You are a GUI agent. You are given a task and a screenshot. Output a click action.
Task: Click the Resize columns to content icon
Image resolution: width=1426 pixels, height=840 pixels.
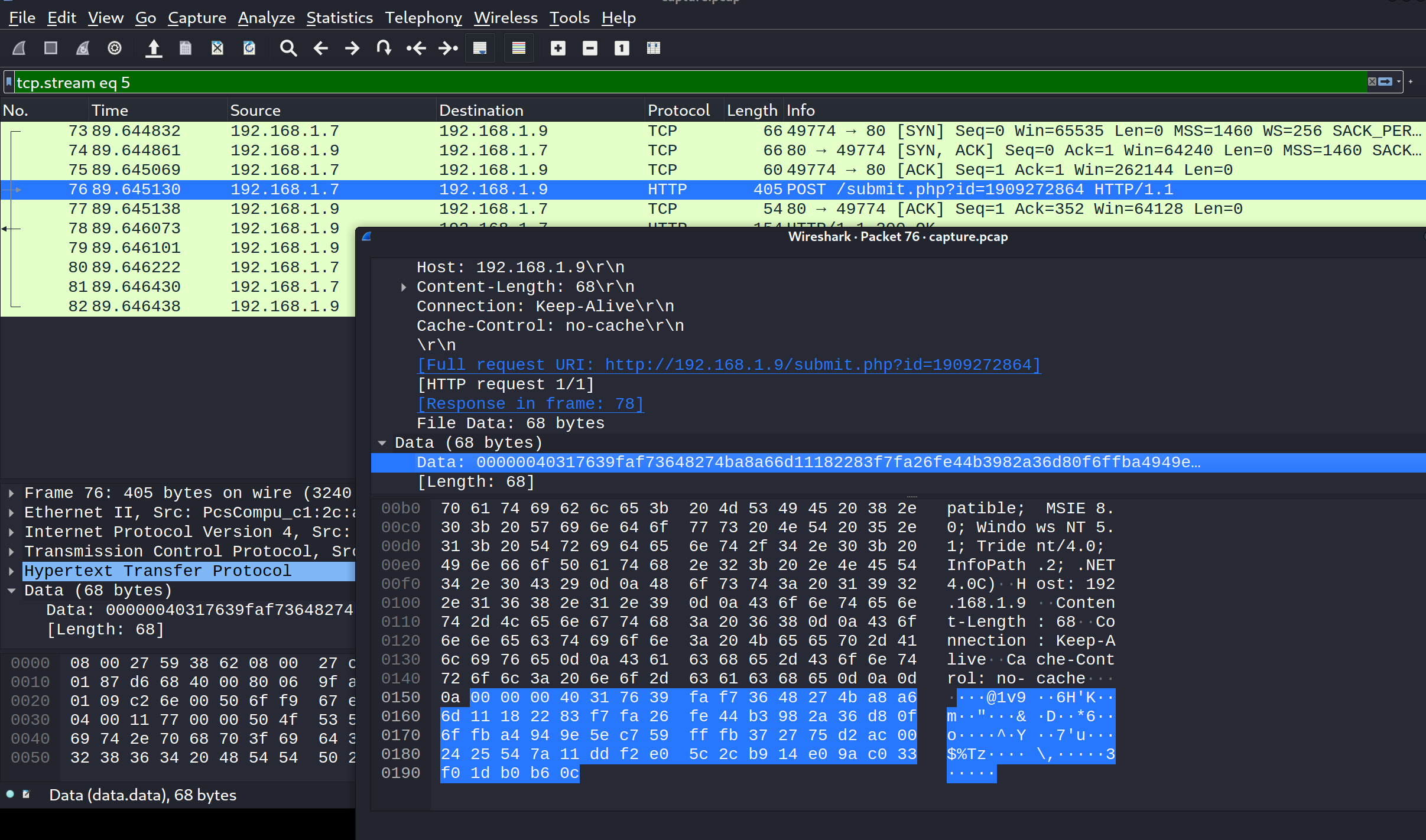coord(654,48)
